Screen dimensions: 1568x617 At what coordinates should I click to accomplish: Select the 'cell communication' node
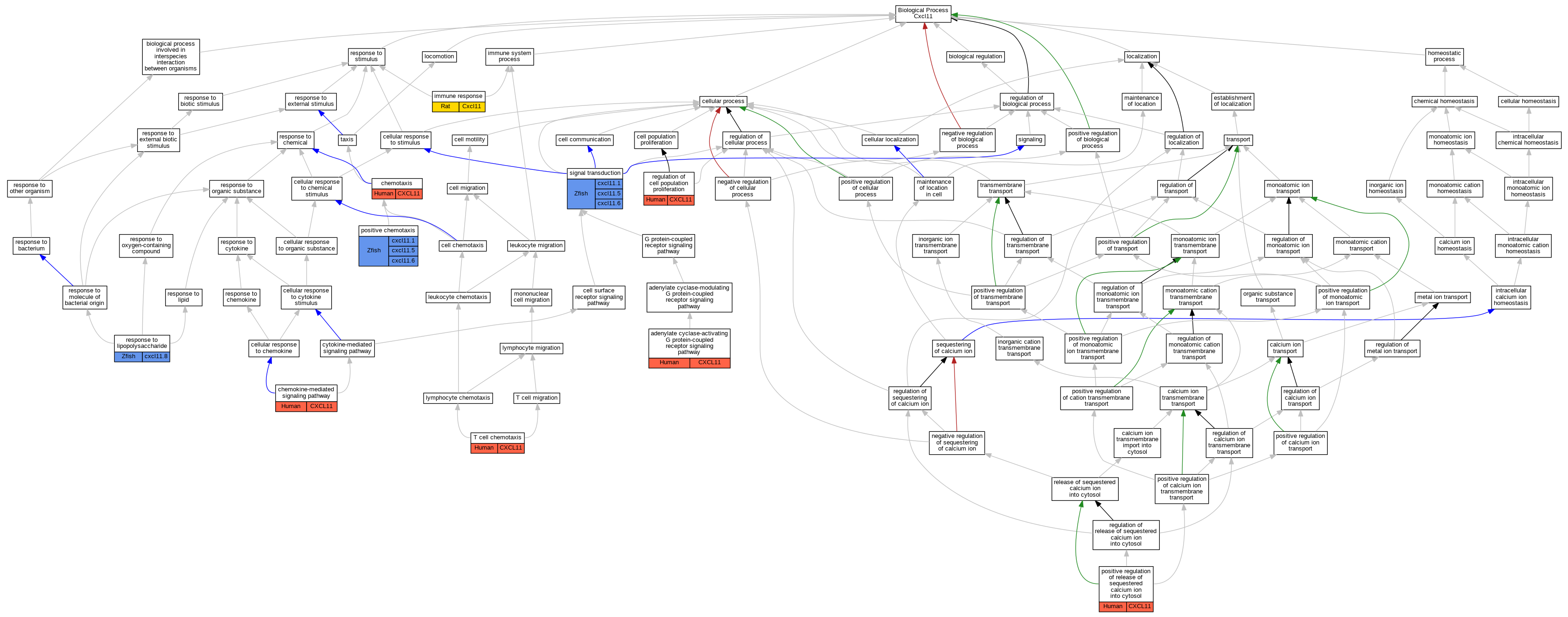pos(585,140)
